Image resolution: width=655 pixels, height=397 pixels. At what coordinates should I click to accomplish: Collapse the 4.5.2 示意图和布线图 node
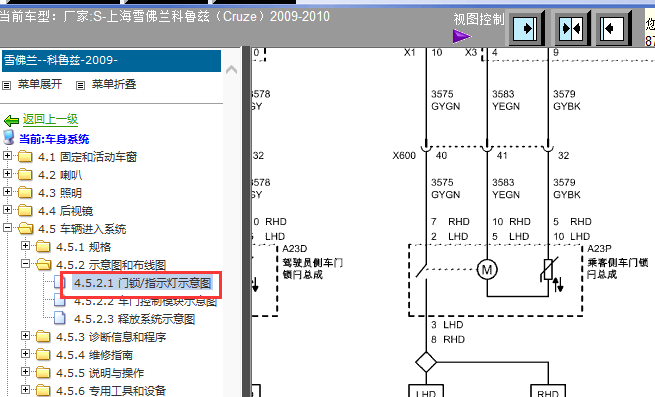tap(25, 263)
